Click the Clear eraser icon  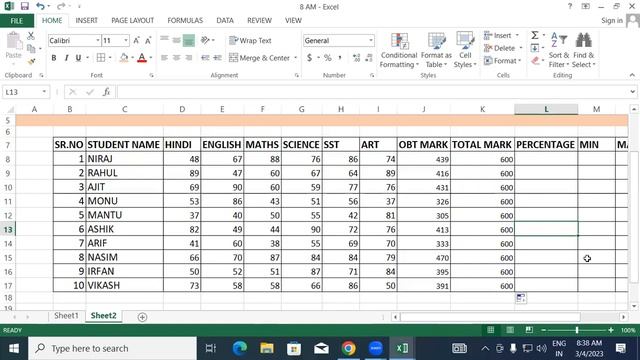click(x=536, y=61)
